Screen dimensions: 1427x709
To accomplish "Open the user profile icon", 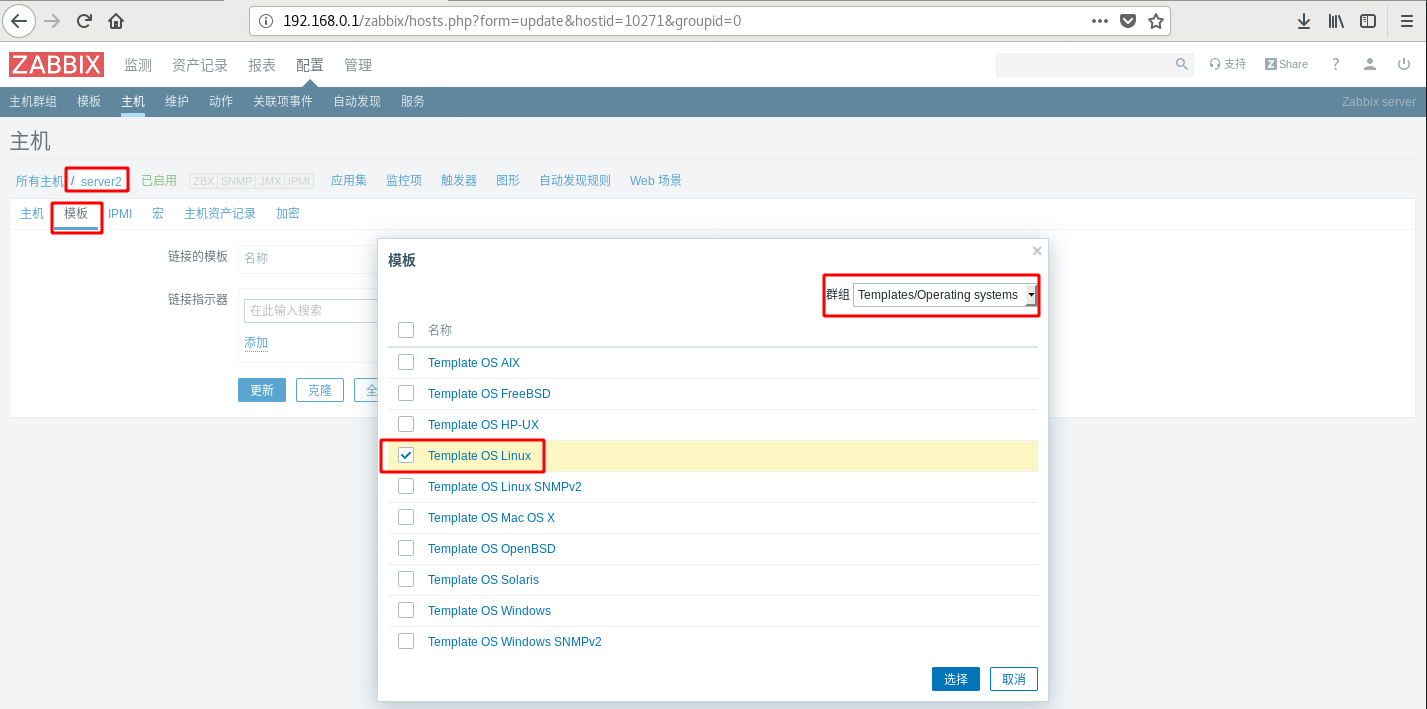I will coord(1370,64).
